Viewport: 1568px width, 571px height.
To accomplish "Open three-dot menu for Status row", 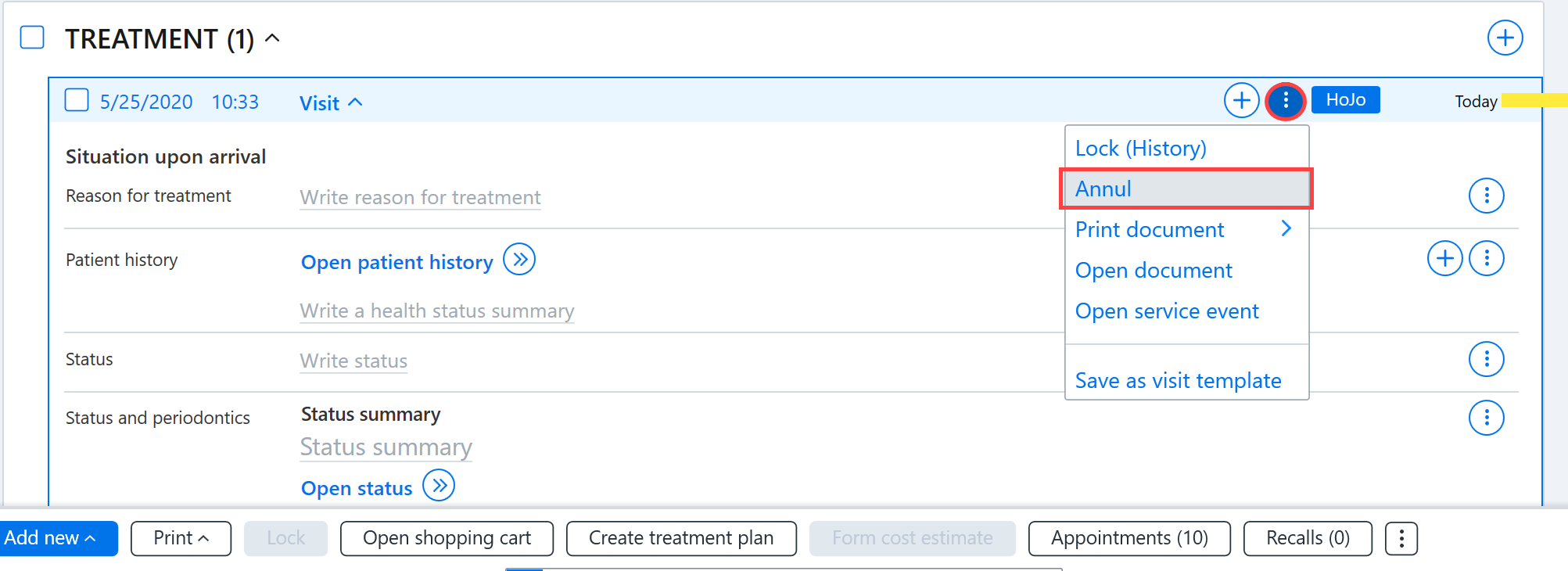I will tap(1486, 360).
